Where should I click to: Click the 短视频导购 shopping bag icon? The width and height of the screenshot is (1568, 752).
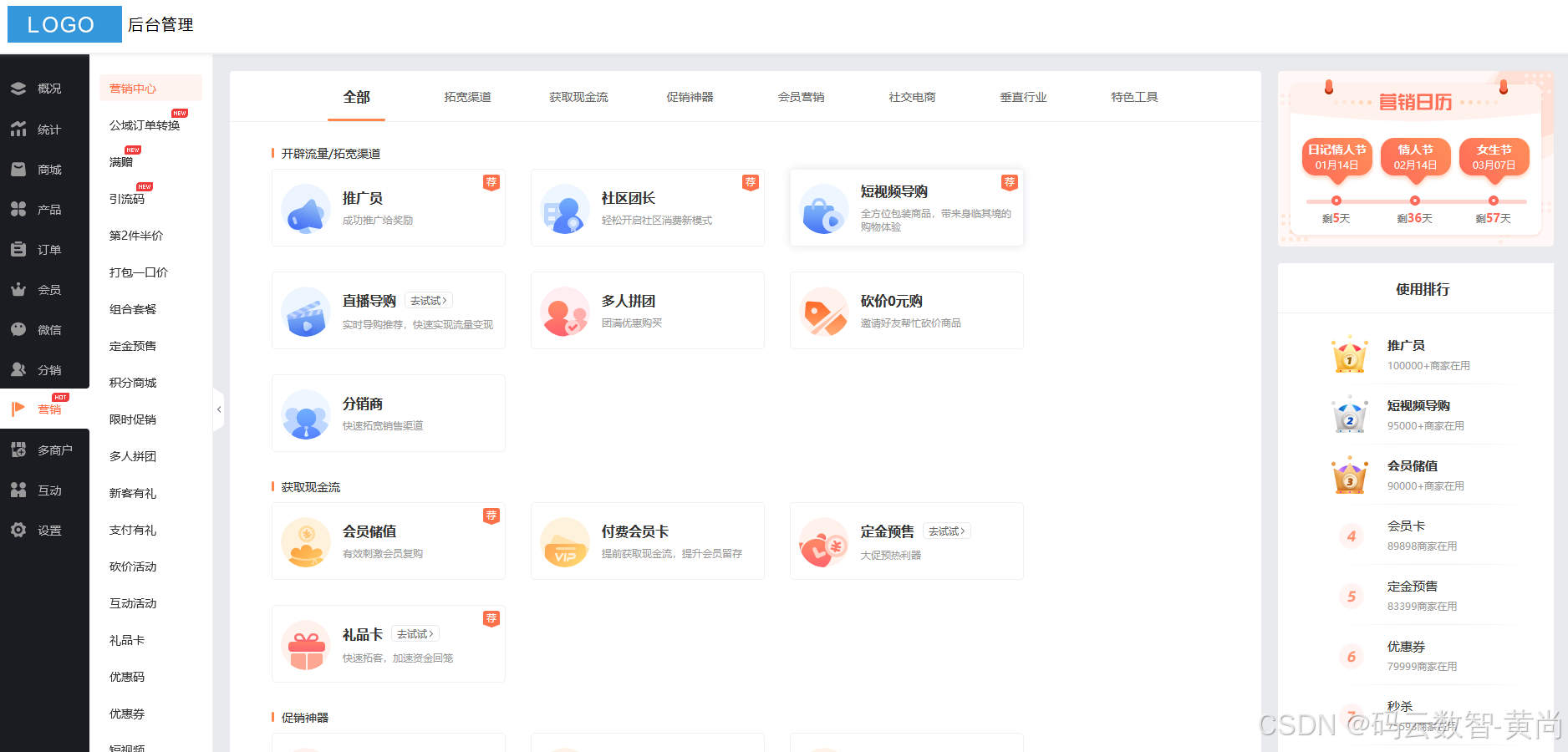point(824,209)
